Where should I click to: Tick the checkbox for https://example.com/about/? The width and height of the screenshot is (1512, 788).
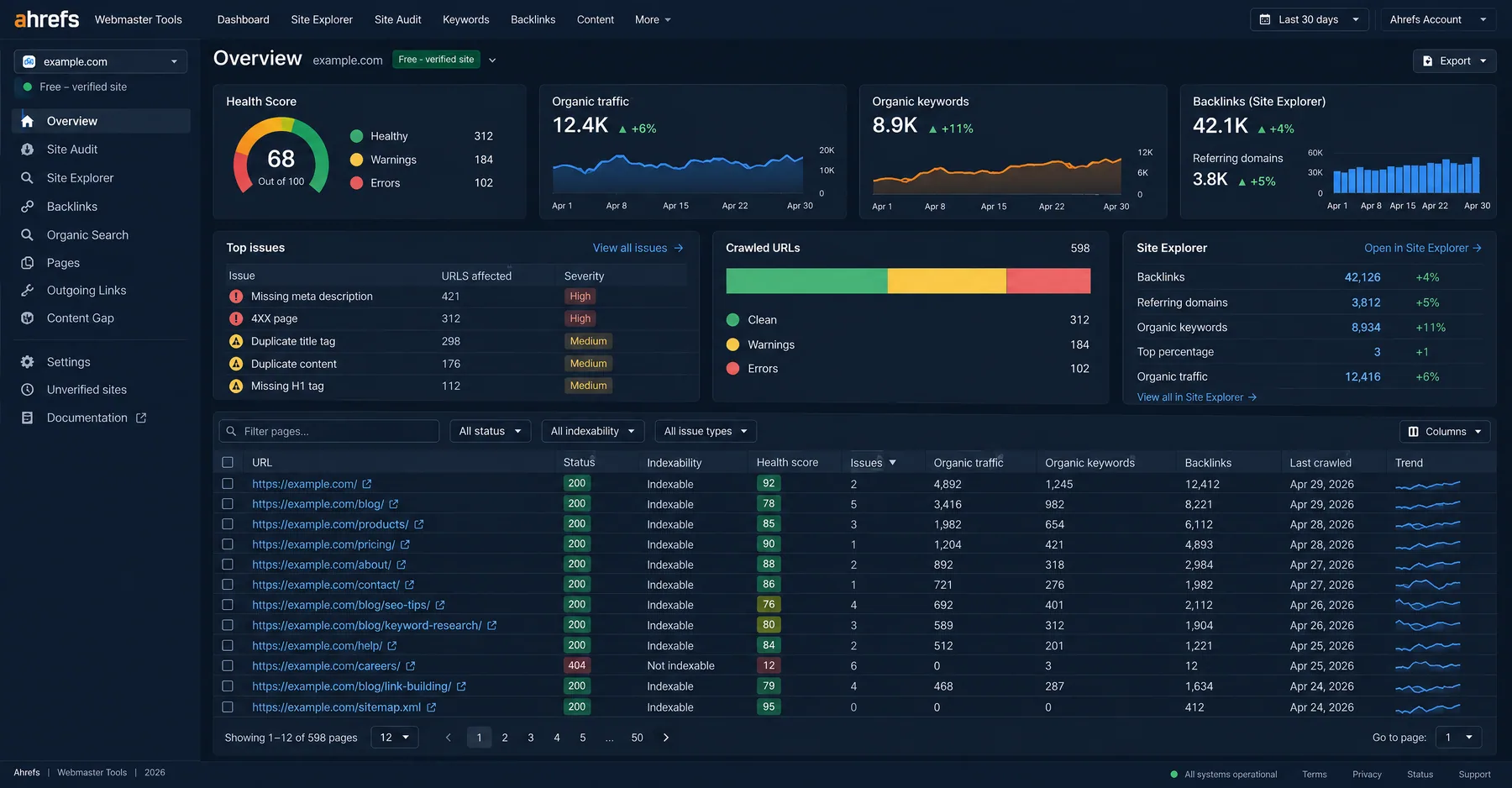[x=228, y=565]
